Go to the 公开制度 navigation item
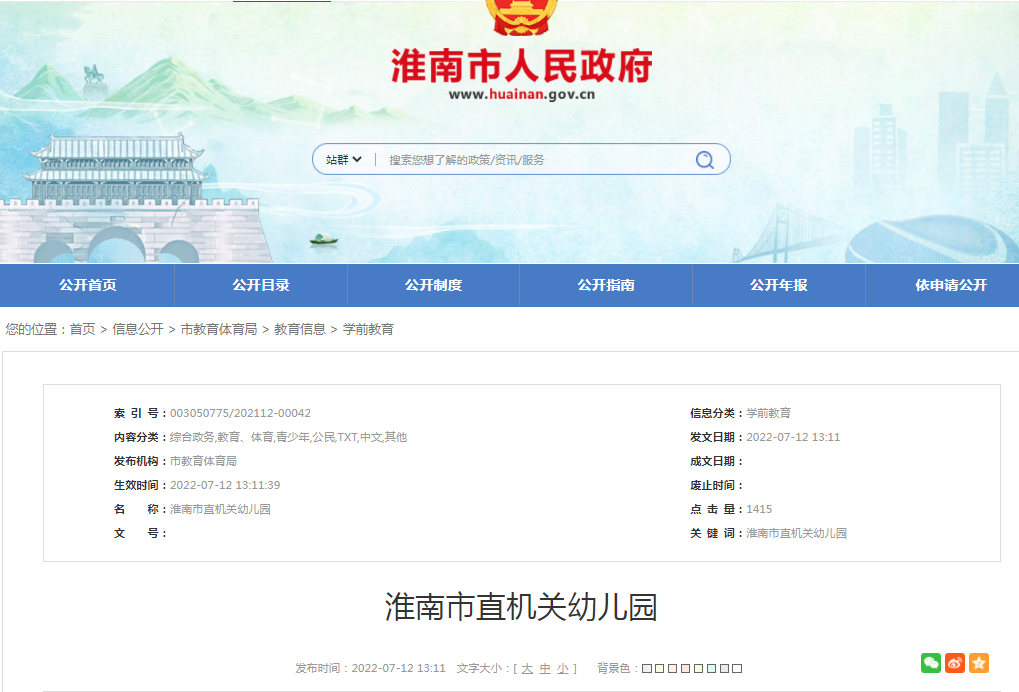Viewport: 1019px width, 692px height. (x=433, y=285)
